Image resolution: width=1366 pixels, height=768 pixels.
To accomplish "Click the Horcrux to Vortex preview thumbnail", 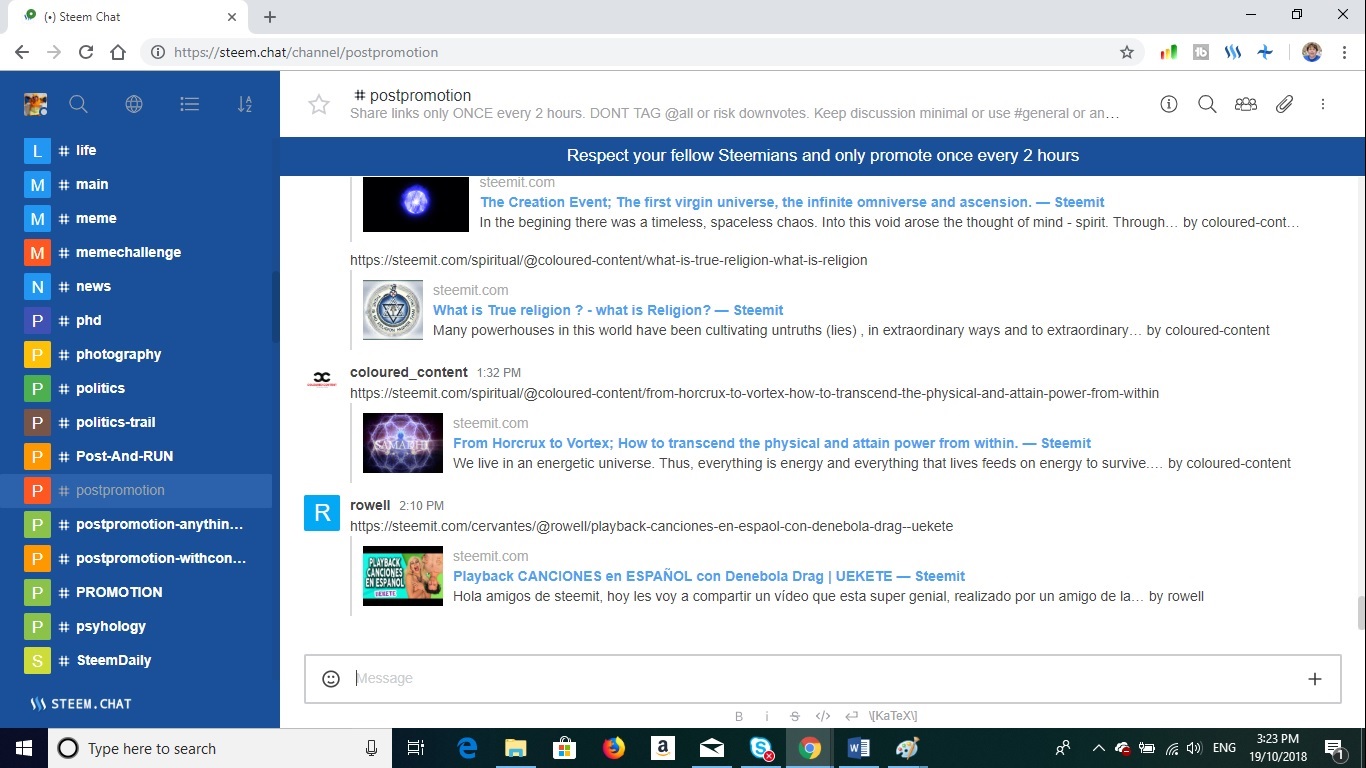I will 403,443.
